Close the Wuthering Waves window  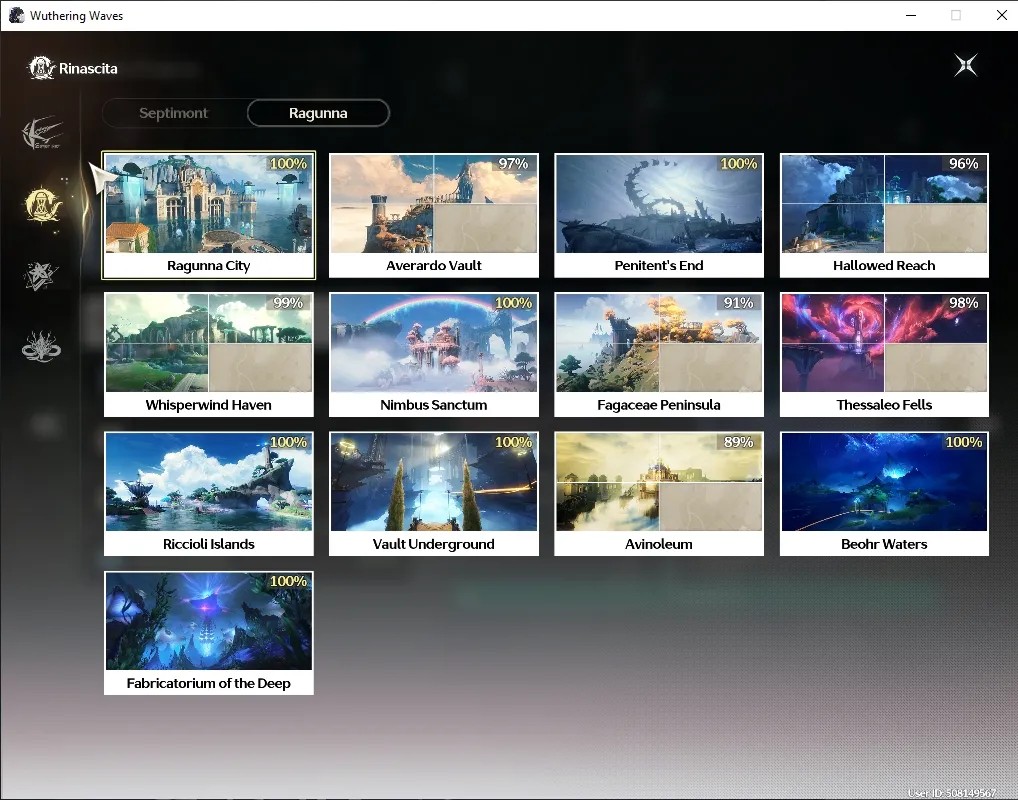[1001, 16]
